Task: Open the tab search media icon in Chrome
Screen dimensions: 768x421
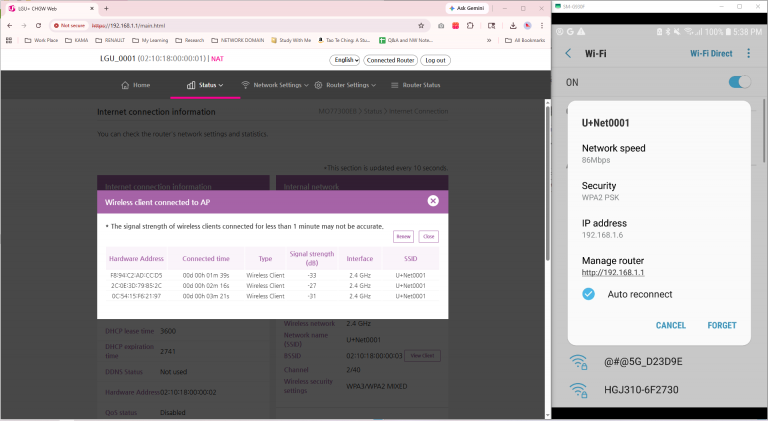Action: click(x=492, y=25)
